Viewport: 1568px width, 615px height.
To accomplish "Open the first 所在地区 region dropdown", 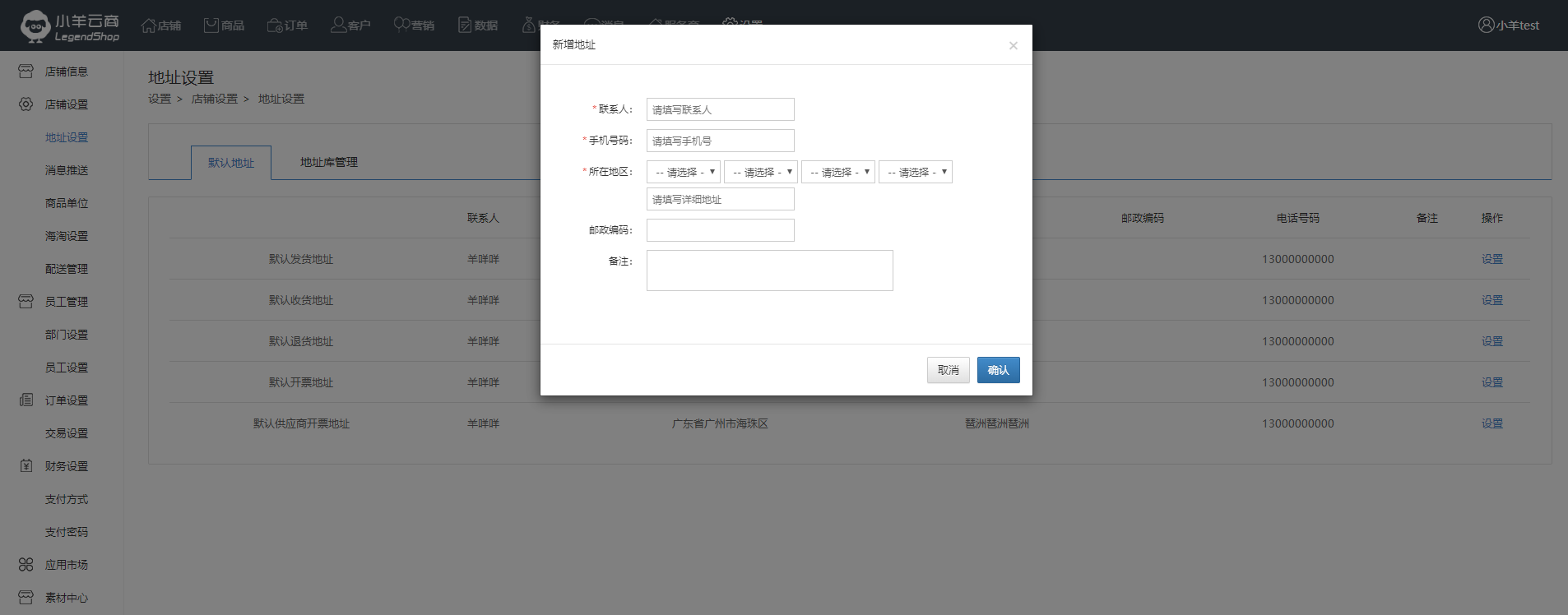I will (x=683, y=172).
